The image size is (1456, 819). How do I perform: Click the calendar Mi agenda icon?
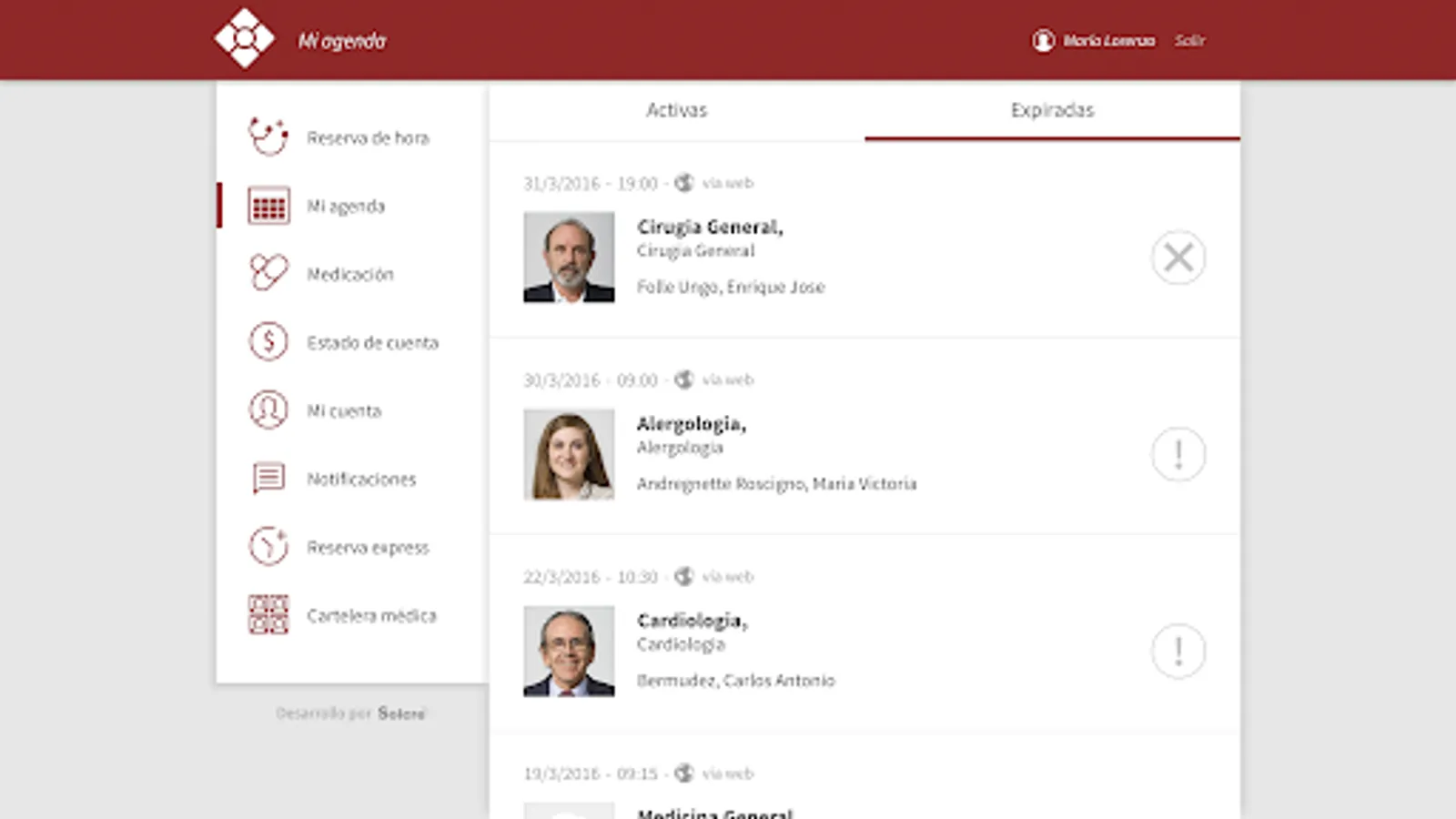(x=268, y=206)
